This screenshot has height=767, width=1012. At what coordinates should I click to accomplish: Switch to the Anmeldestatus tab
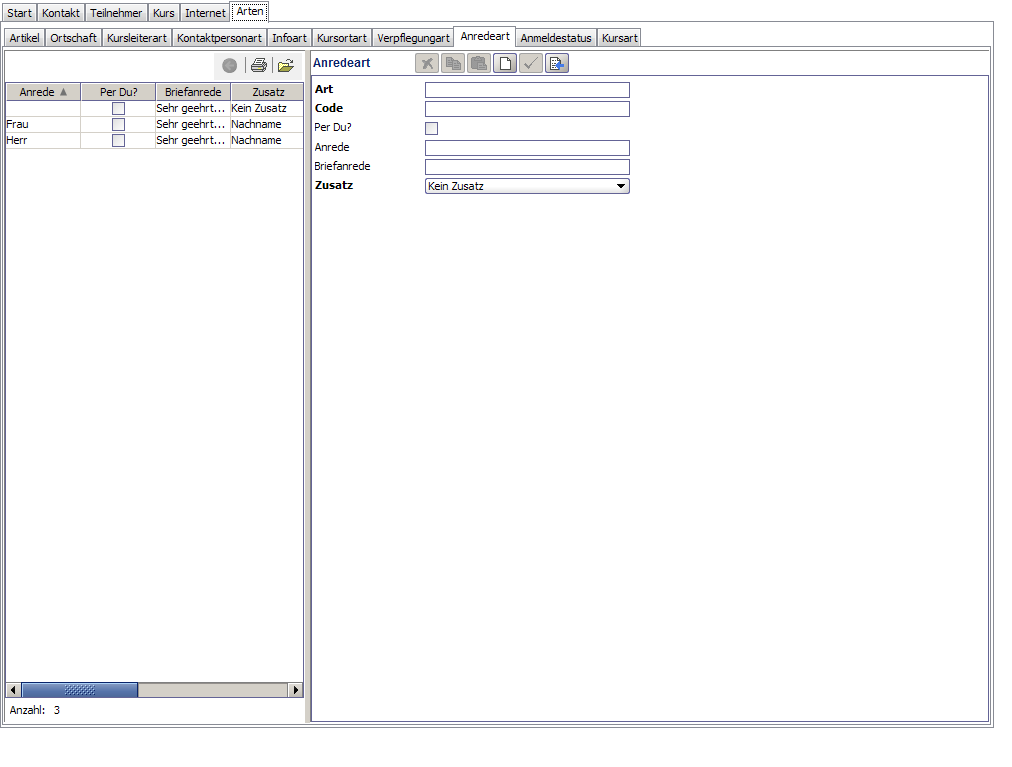tap(556, 38)
